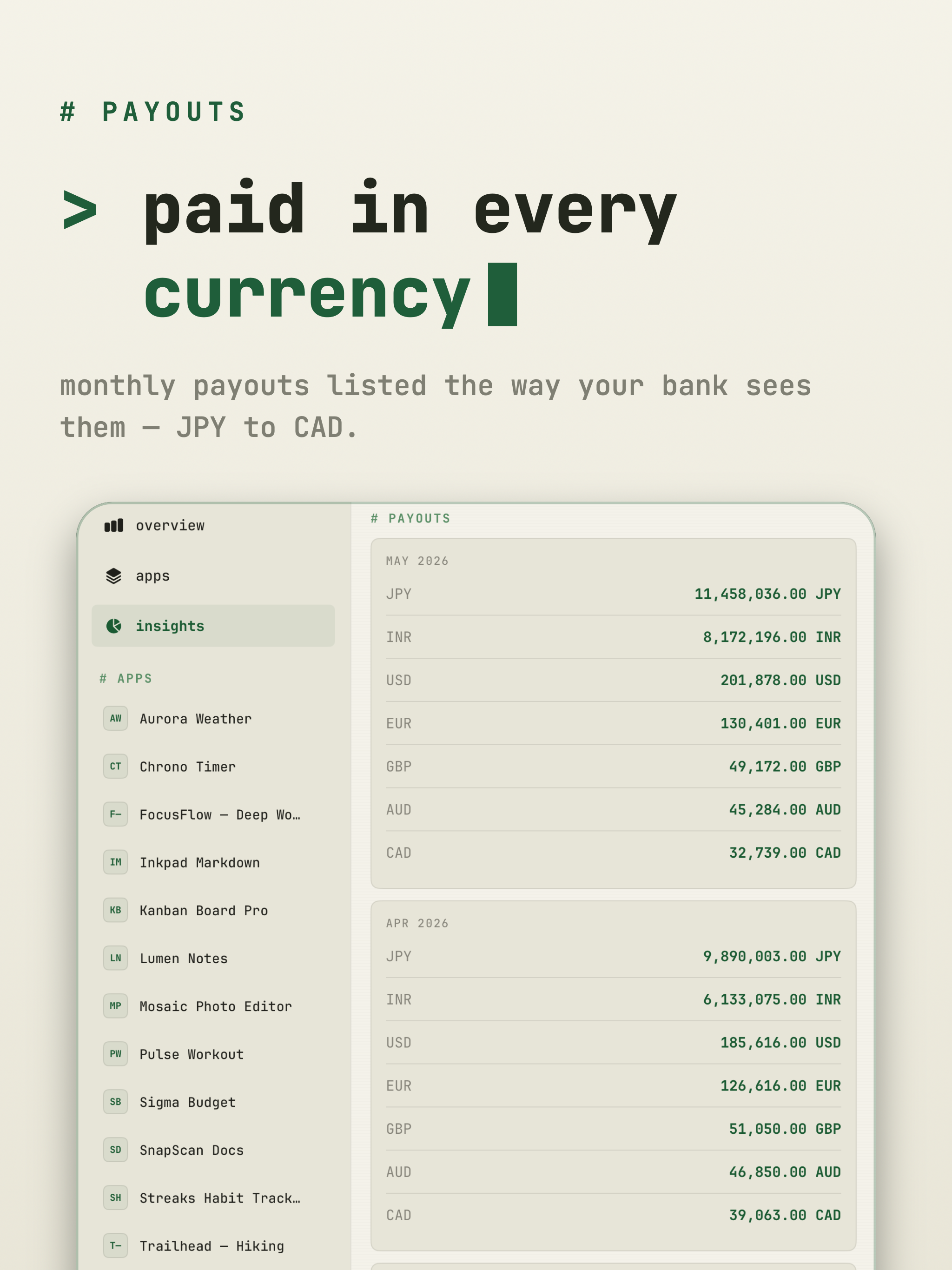Open Streaks Habit Track… app
Screen dimensions: 952x1270
(x=213, y=1198)
